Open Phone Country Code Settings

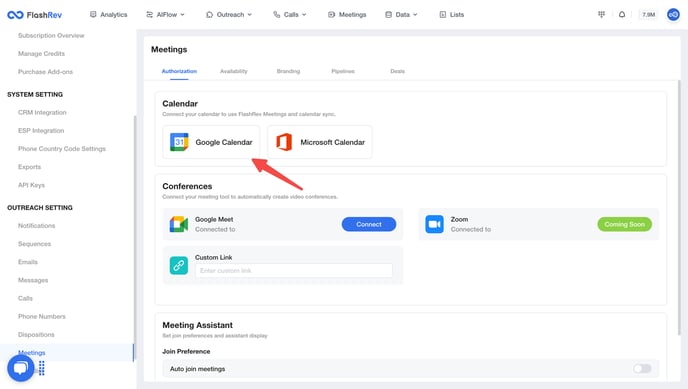62,149
